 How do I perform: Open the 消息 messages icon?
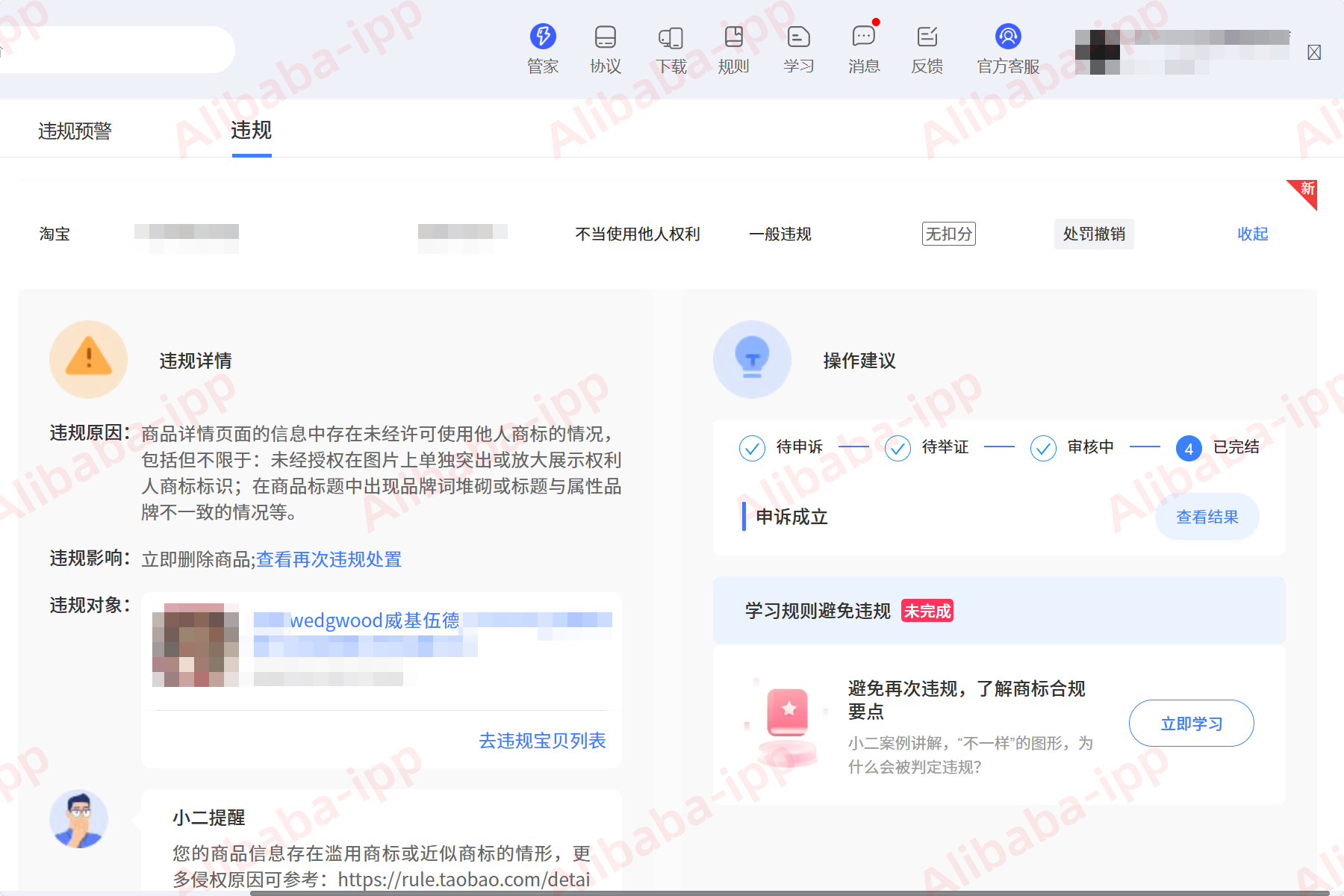864,36
